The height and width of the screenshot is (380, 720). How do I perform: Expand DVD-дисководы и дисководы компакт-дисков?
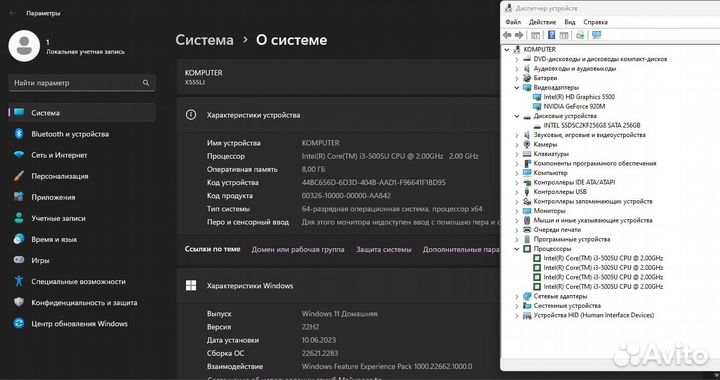[517, 59]
